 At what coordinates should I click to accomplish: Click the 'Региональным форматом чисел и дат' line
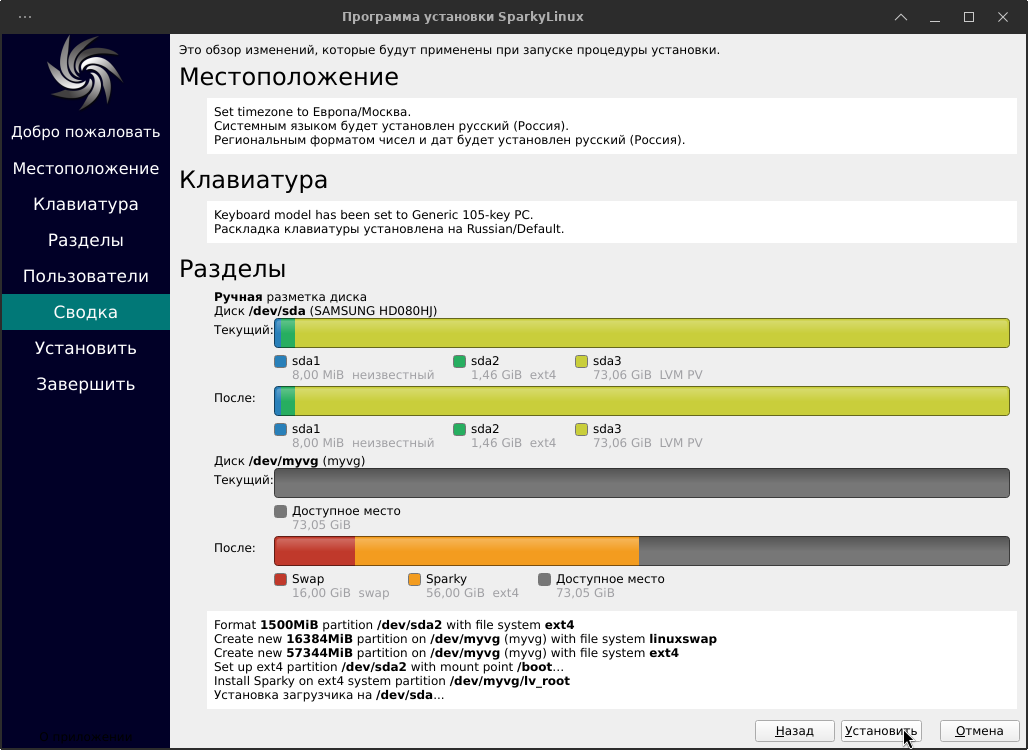click(449, 140)
